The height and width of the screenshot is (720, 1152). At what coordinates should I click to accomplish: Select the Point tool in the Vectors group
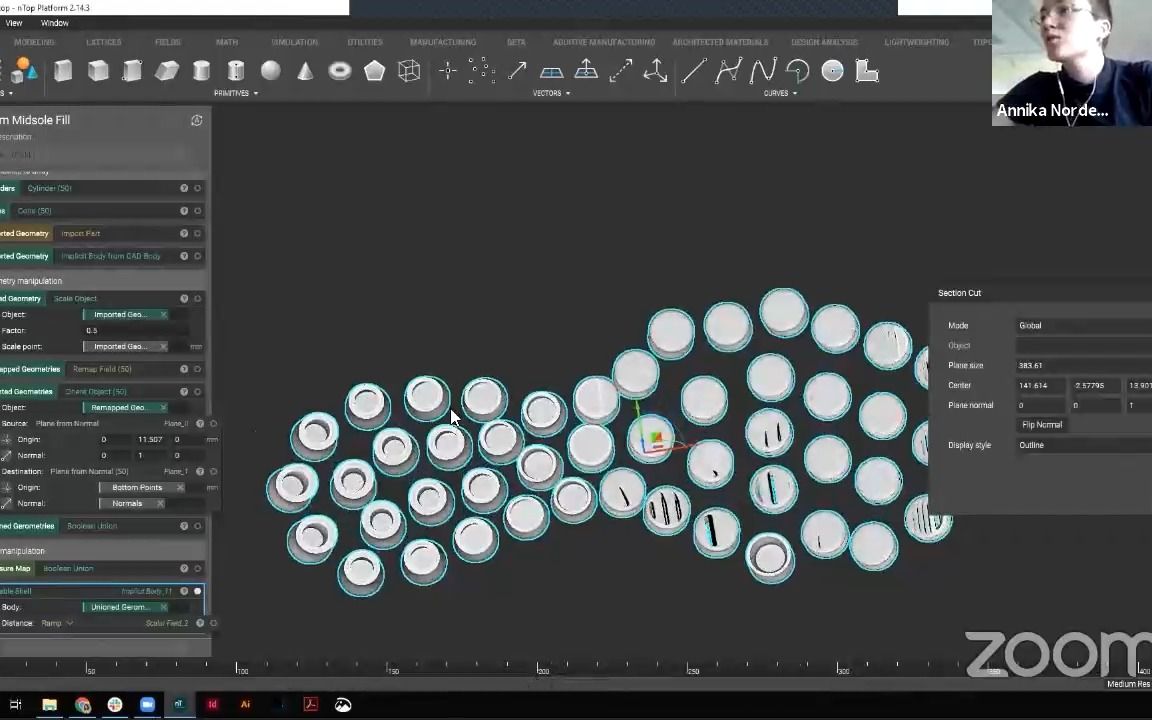pyautogui.click(x=447, y=70)
